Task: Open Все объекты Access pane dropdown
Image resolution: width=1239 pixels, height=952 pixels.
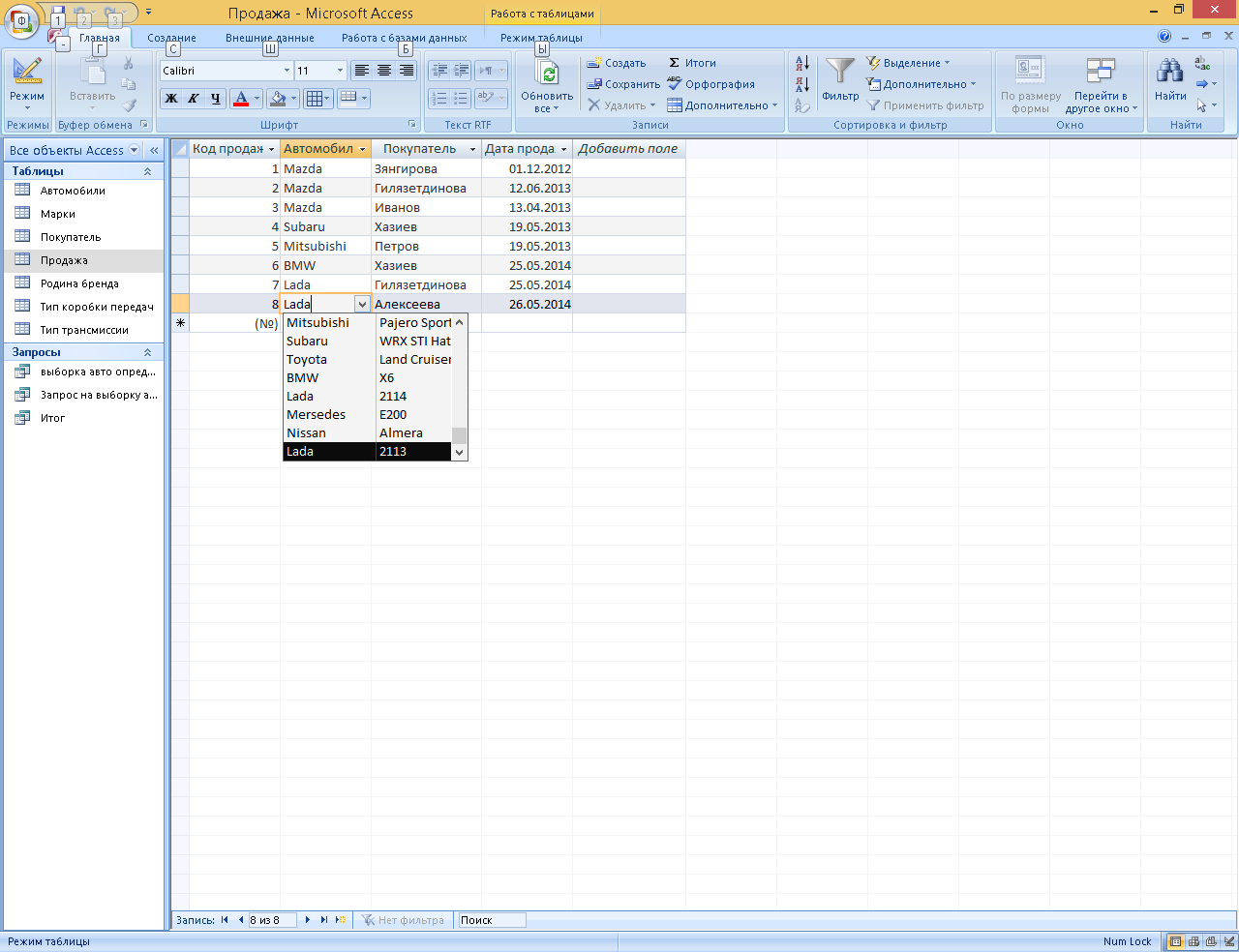Action: 134,150
